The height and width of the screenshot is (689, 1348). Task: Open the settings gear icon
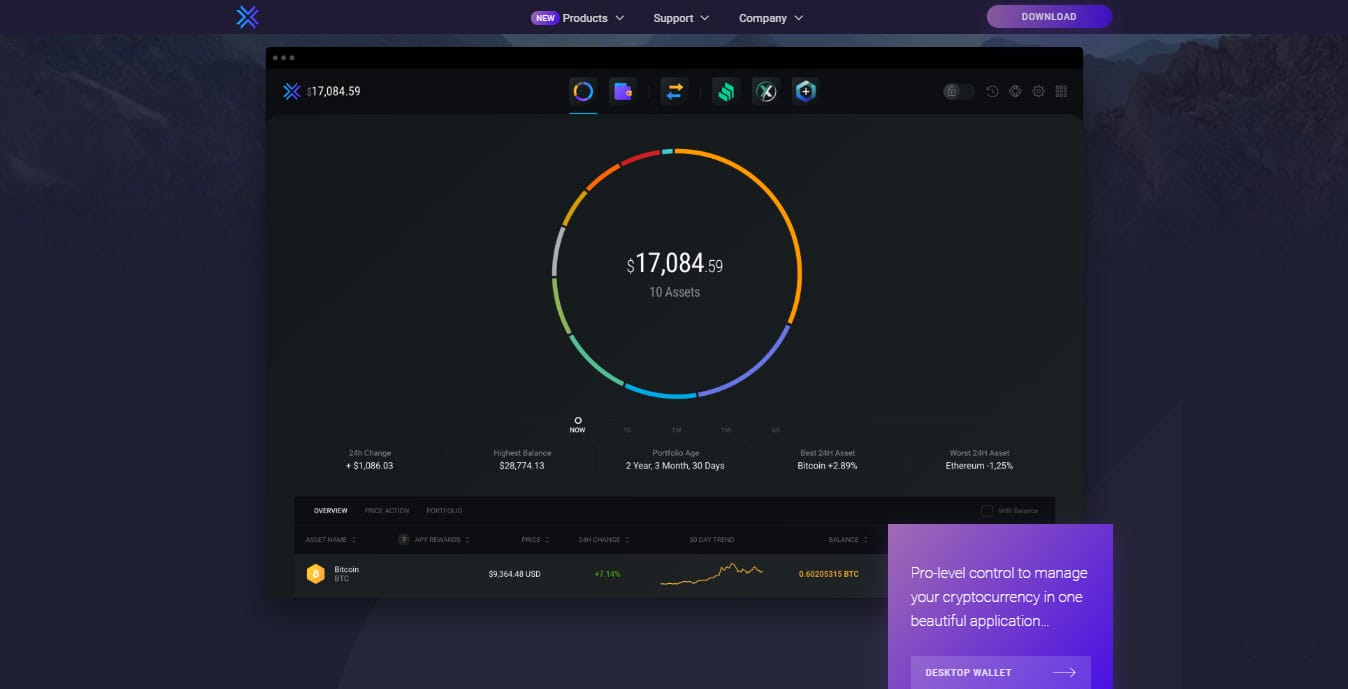pos(1038,91)
